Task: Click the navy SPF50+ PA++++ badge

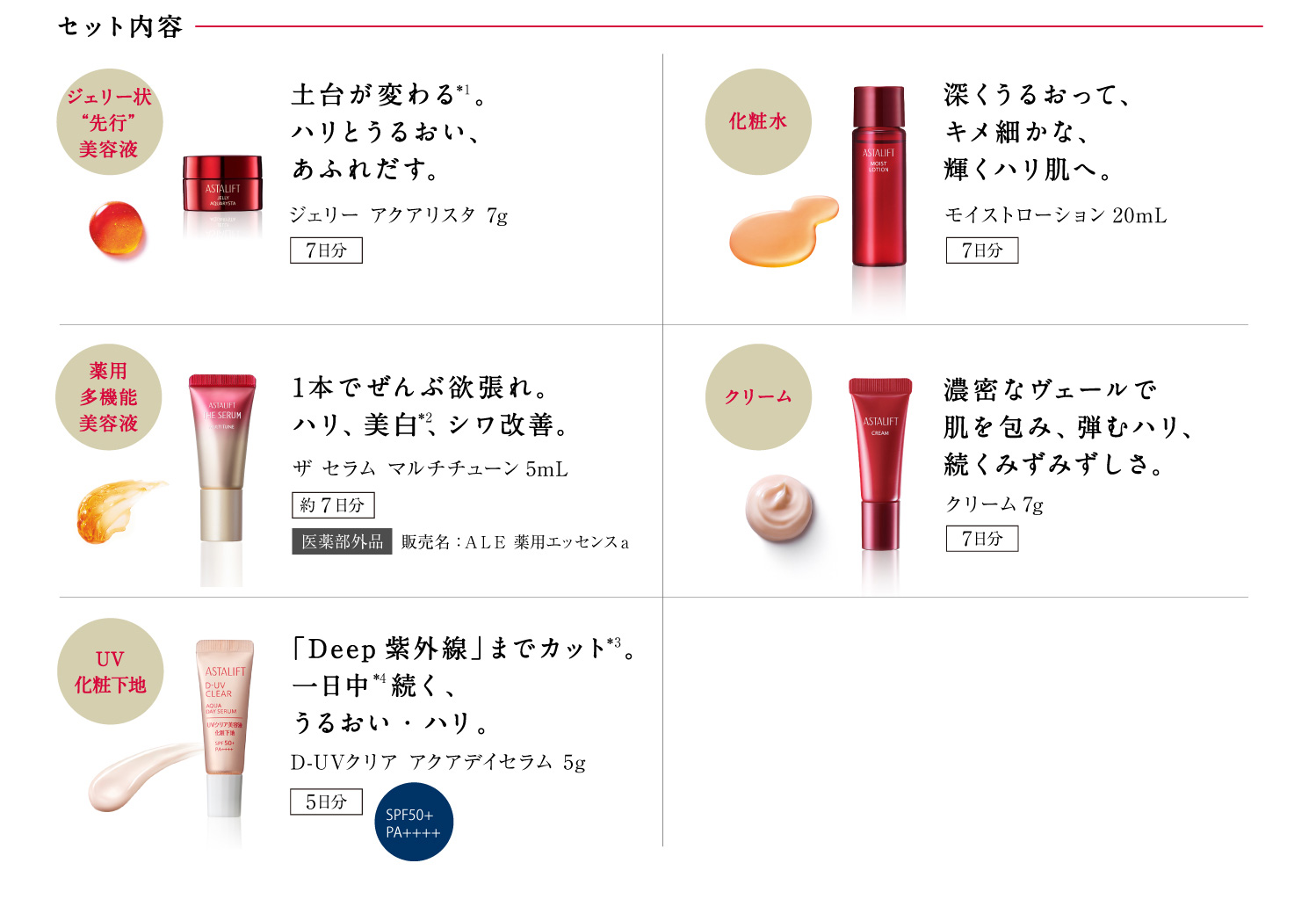Action: (x=414, y=822)
